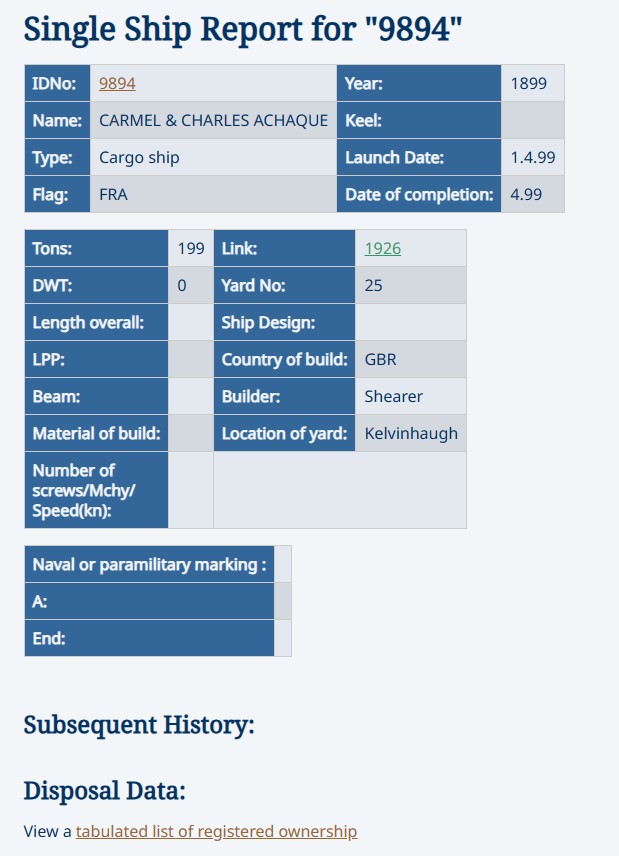Select the ship name CARMEL & CHARLES ACHAQUE

(x=213, y=120)
